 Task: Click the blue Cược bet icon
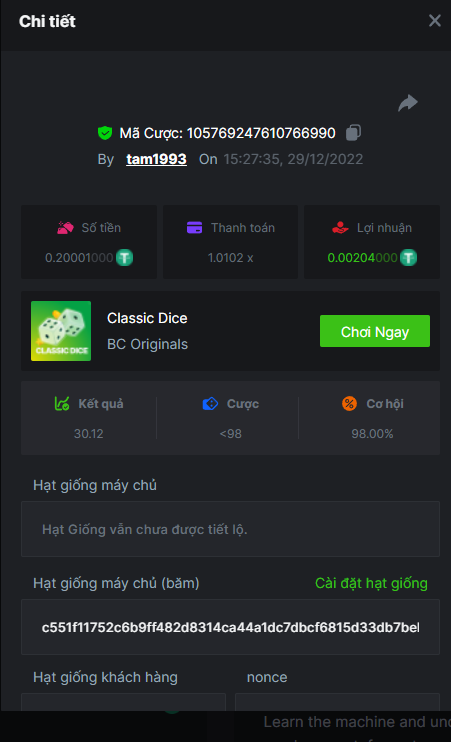[x=210, y=404]
